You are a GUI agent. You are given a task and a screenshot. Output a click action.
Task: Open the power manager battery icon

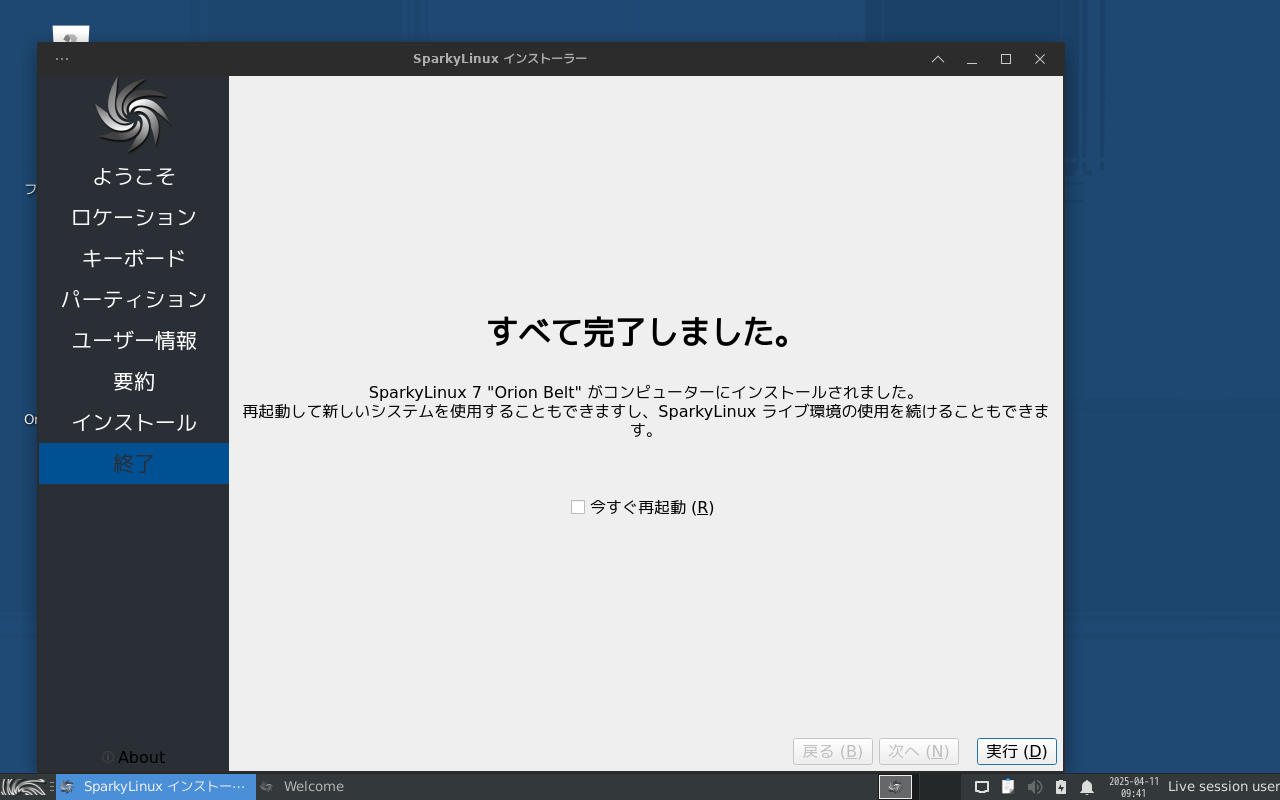1061,787
